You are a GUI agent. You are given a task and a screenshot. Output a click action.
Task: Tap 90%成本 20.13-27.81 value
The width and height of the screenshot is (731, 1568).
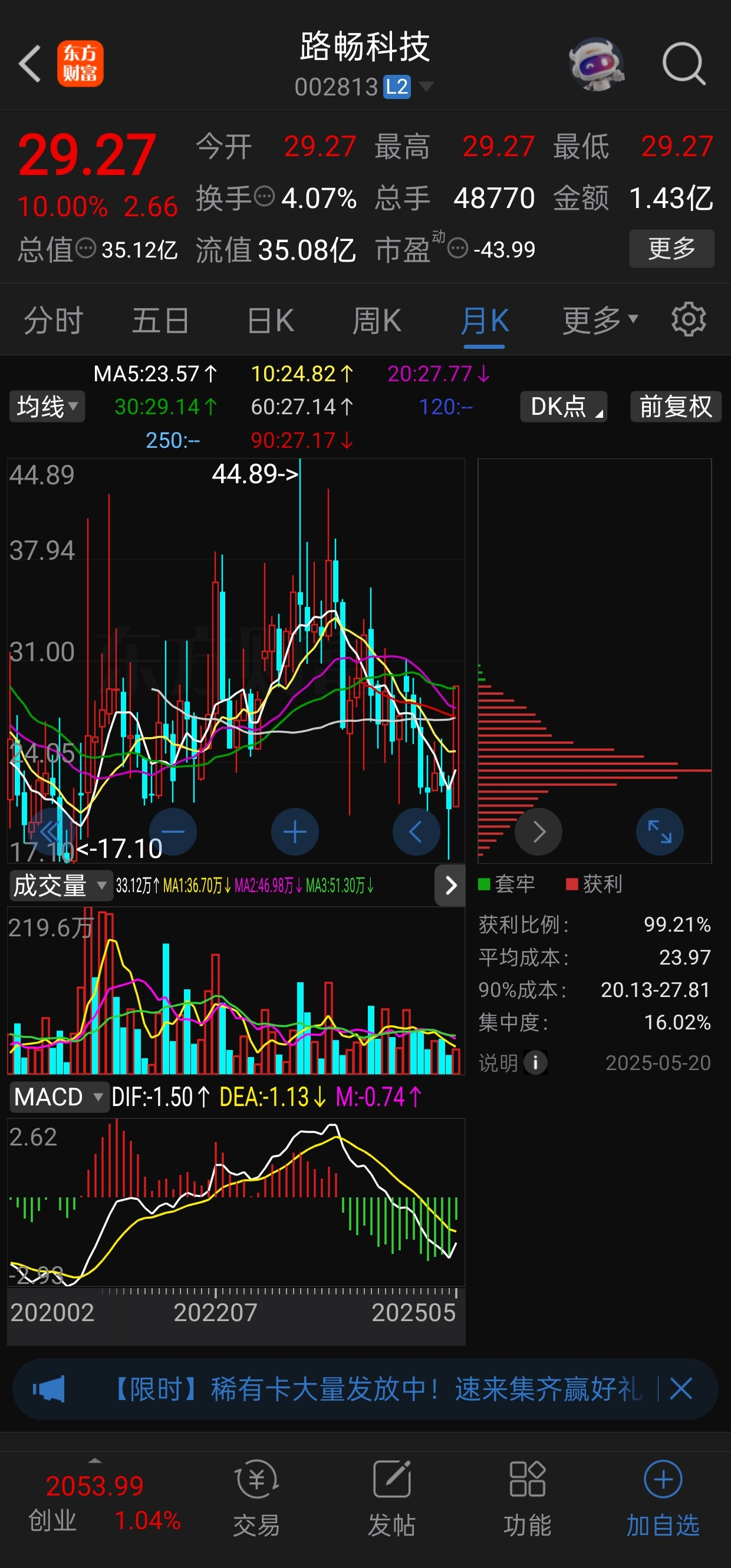pyautogui.click(x=656, y=990)
